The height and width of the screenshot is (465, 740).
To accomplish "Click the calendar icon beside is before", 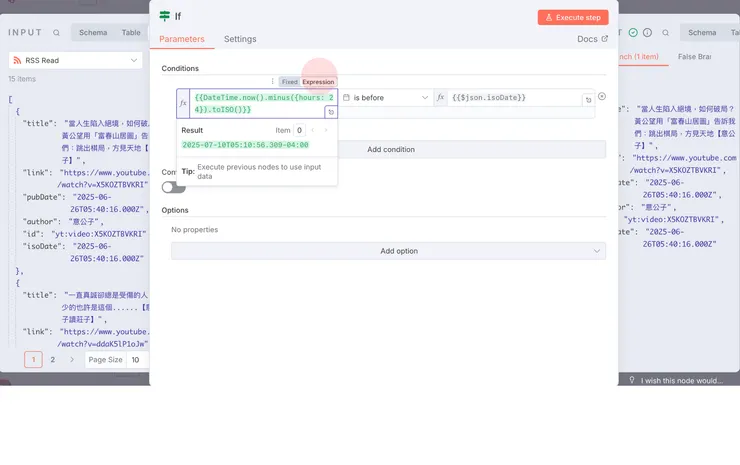I will pos(346,97).
